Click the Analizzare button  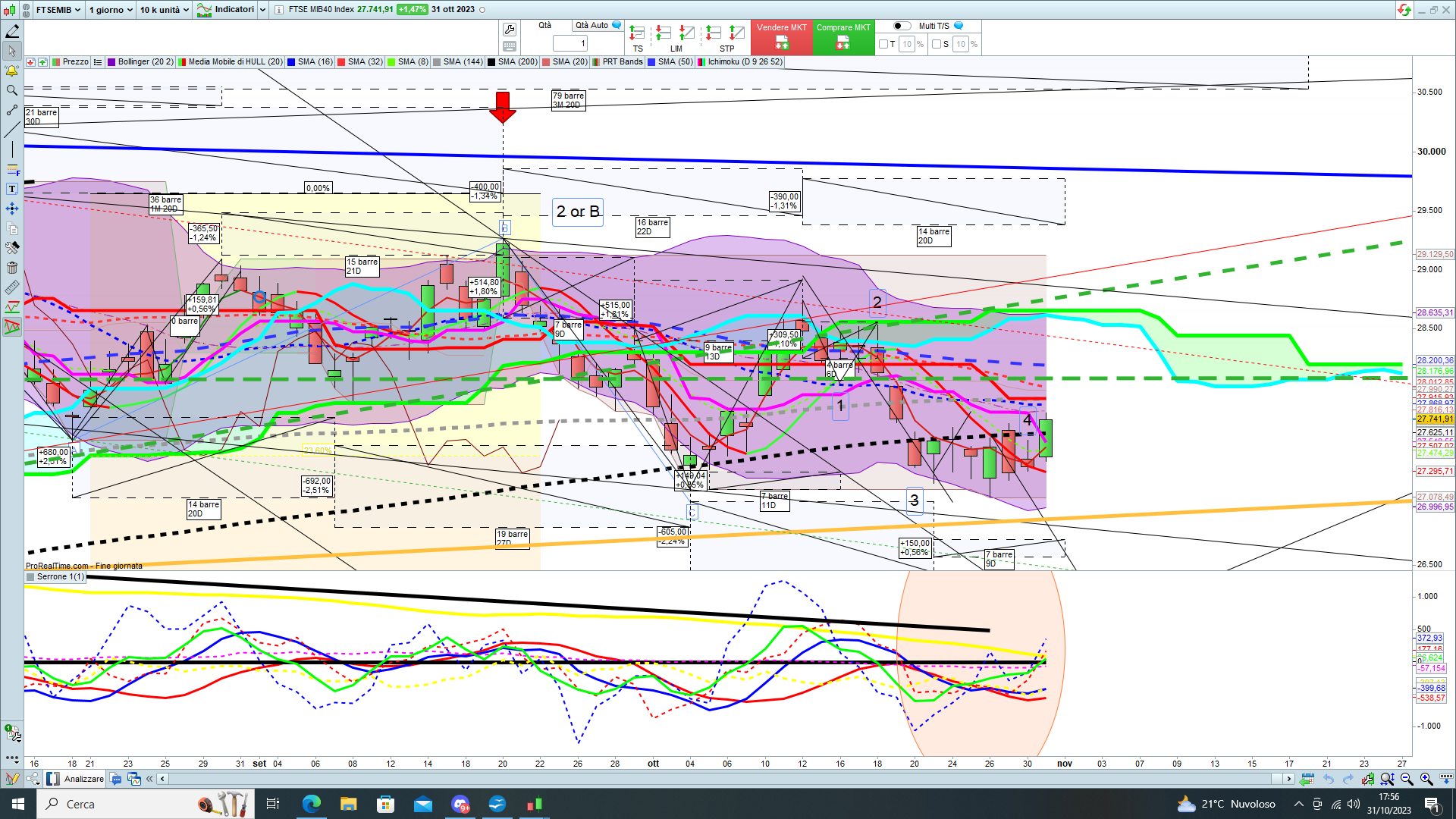pyautogui.click(x=76, y=779)
